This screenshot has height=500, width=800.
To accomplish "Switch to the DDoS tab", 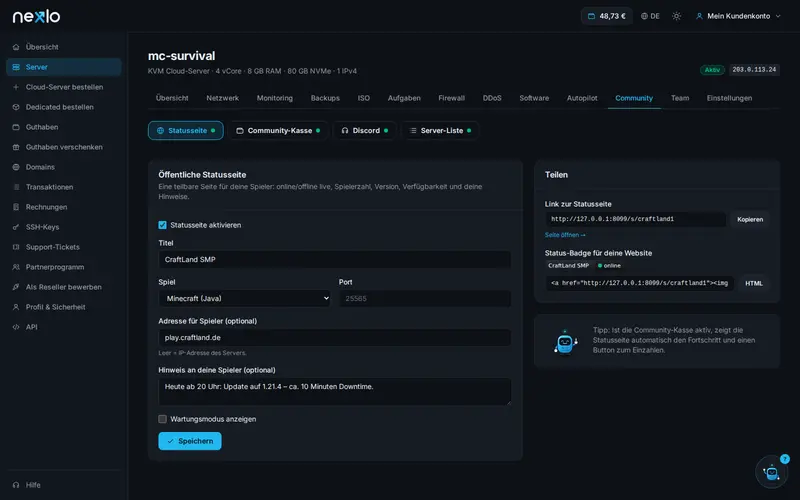I will pyautogui.click(x=492, y=98).
